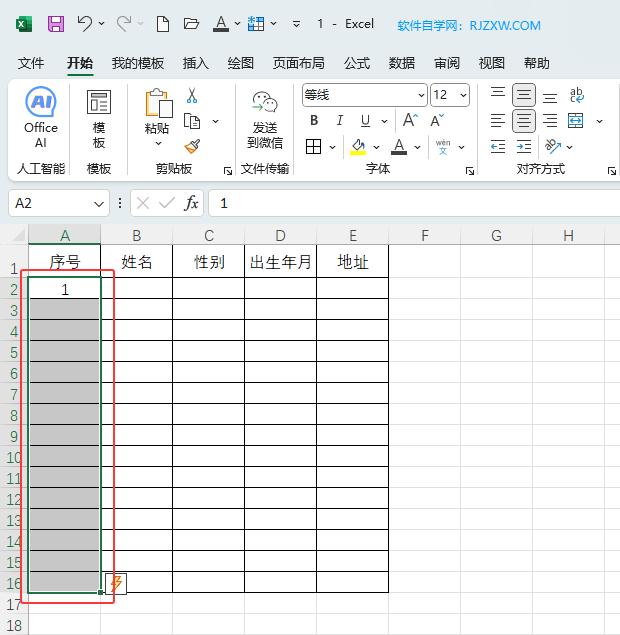Toggle Underline formatting

365,121
